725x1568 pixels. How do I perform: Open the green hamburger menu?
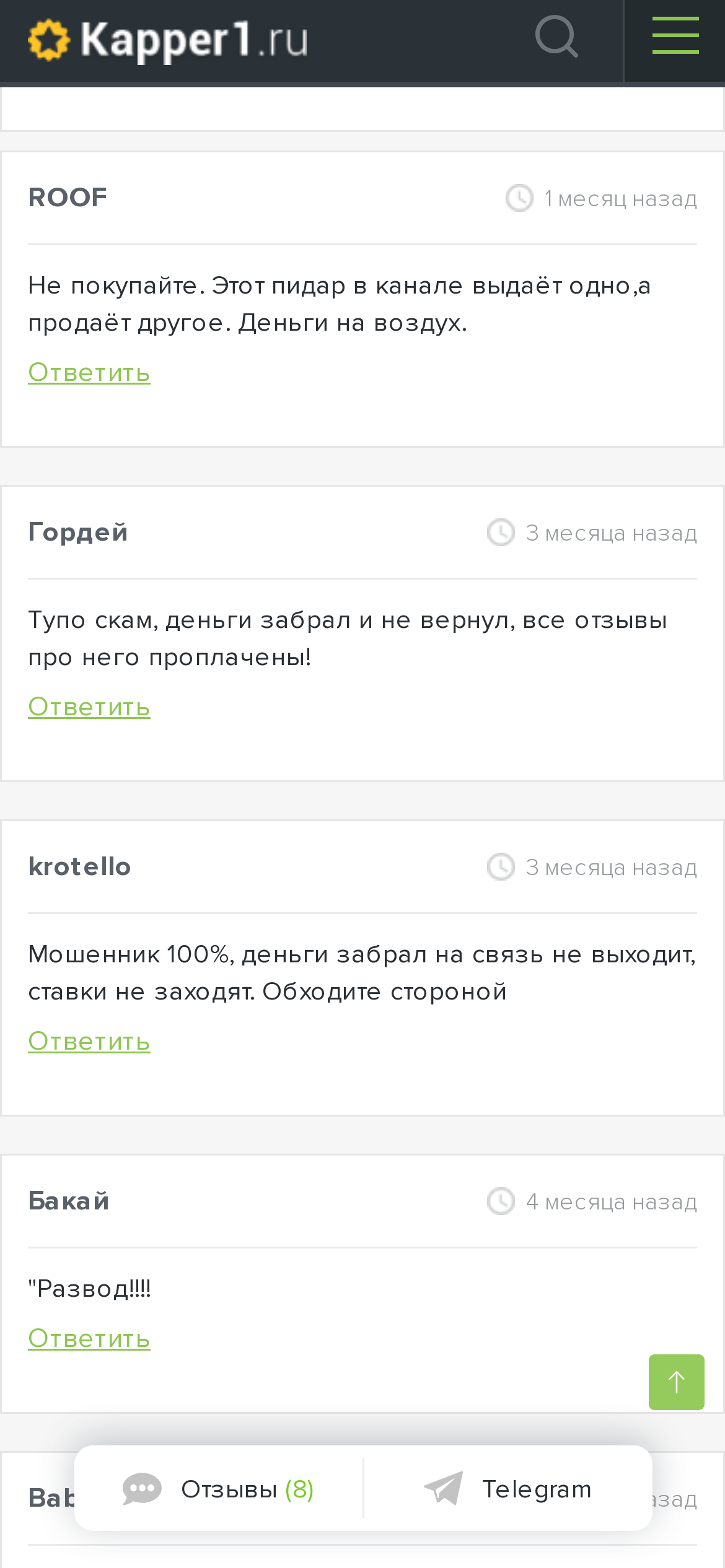point(675,35)
